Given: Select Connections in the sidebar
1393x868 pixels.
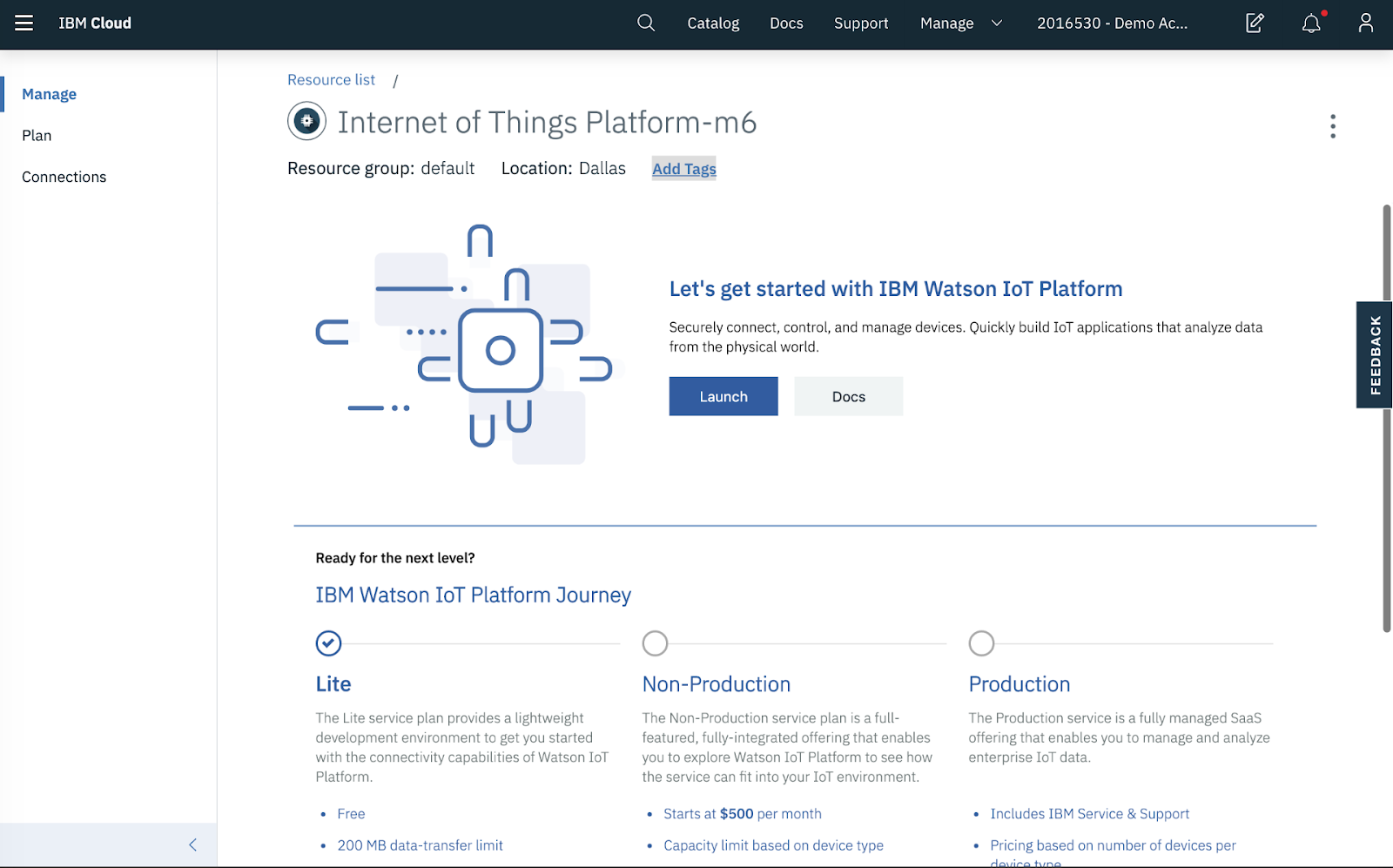Looking at the screenshot, I should pos(64,177).
